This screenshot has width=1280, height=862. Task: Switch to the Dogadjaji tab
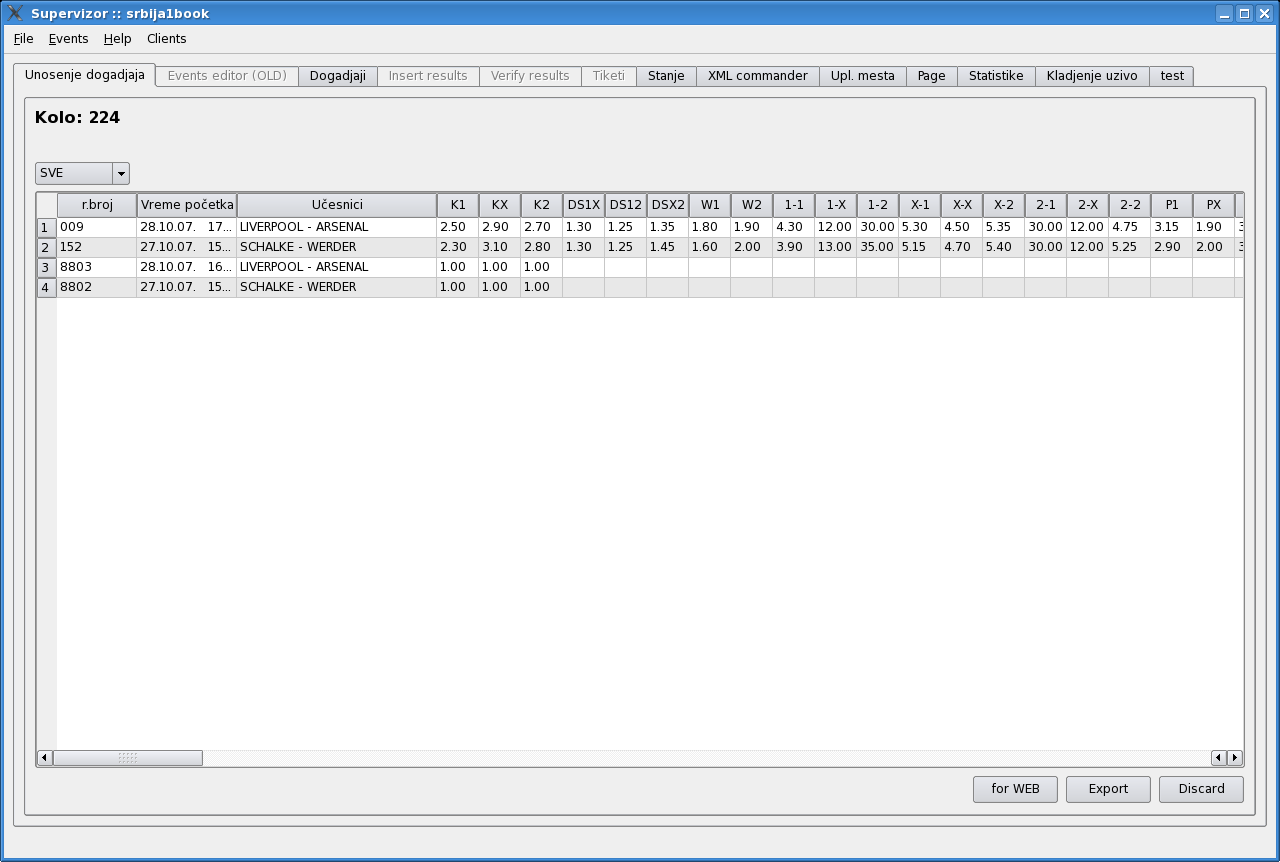337,76
